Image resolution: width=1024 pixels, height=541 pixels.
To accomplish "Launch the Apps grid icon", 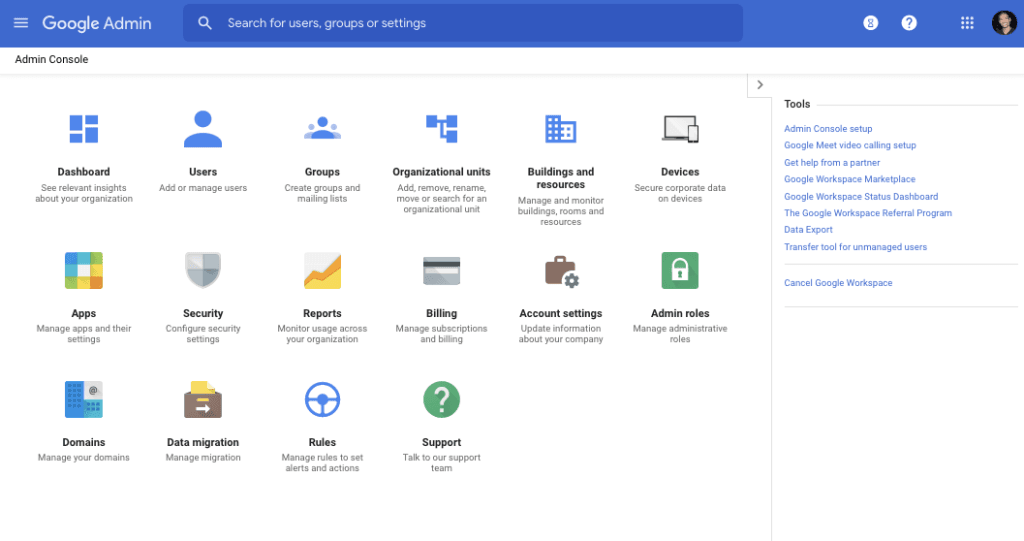I will 84,271.
